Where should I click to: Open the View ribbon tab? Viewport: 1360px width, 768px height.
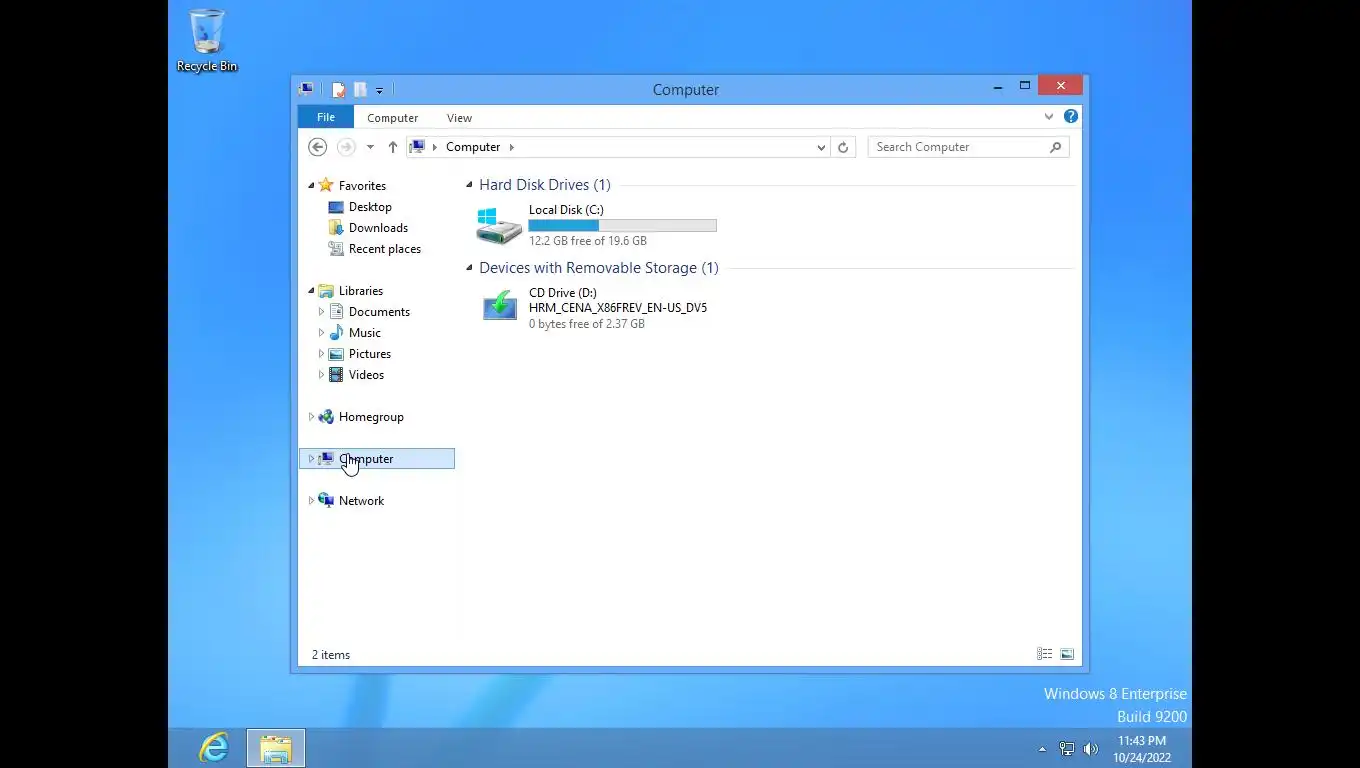pyautogui.click(x=459, y=118)
